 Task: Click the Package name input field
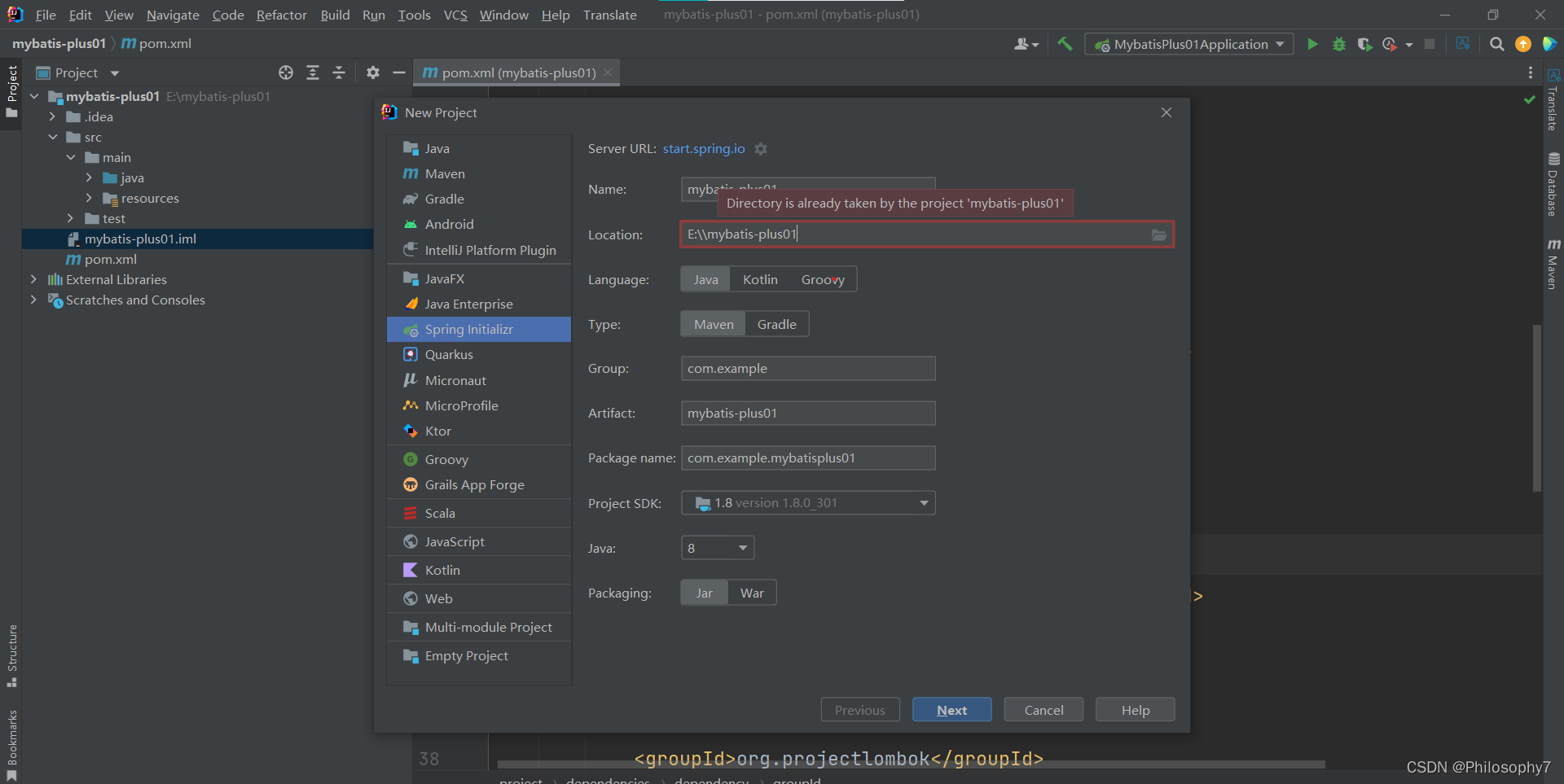click(808, 458)
